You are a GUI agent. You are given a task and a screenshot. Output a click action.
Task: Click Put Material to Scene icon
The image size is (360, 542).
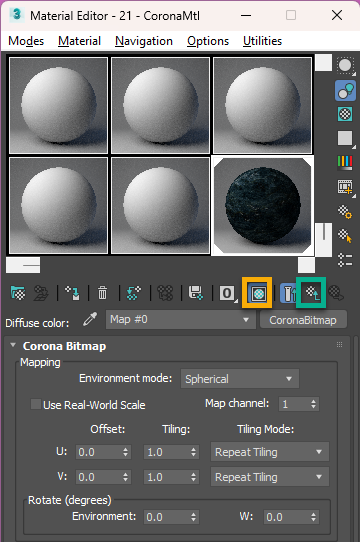tap(41, 293)
